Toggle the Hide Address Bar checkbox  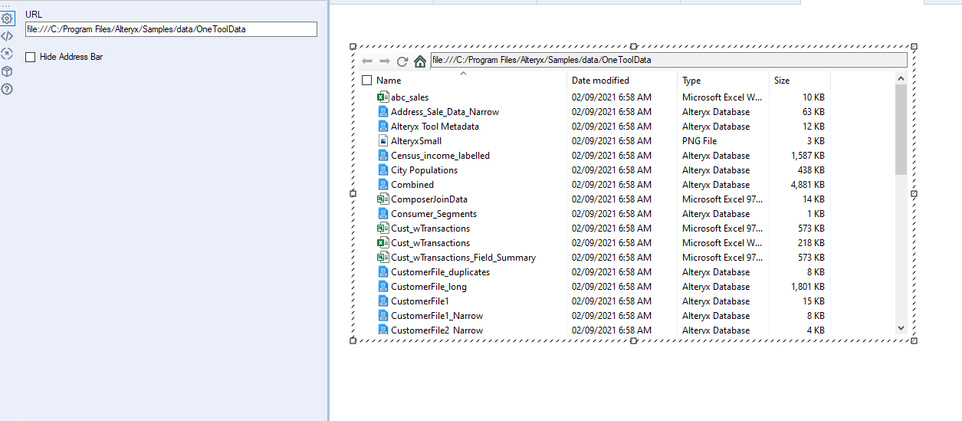pos(30,57)
